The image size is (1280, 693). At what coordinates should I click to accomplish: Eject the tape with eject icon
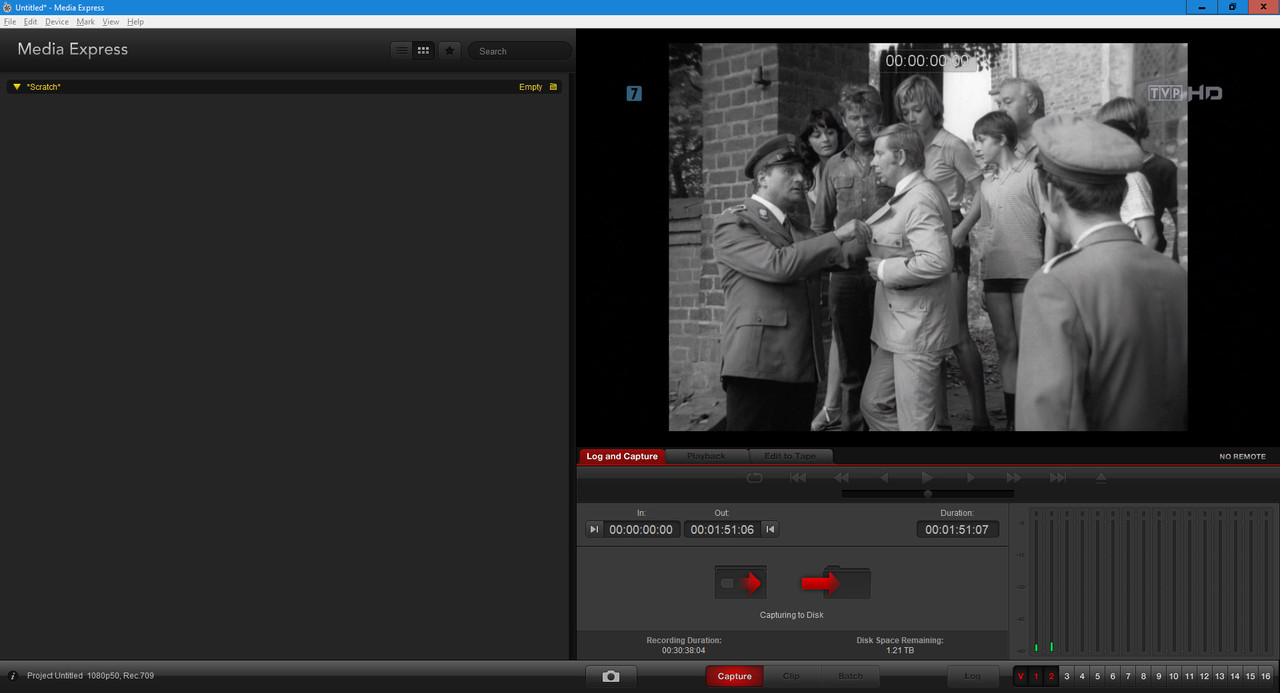point(1101,478)
